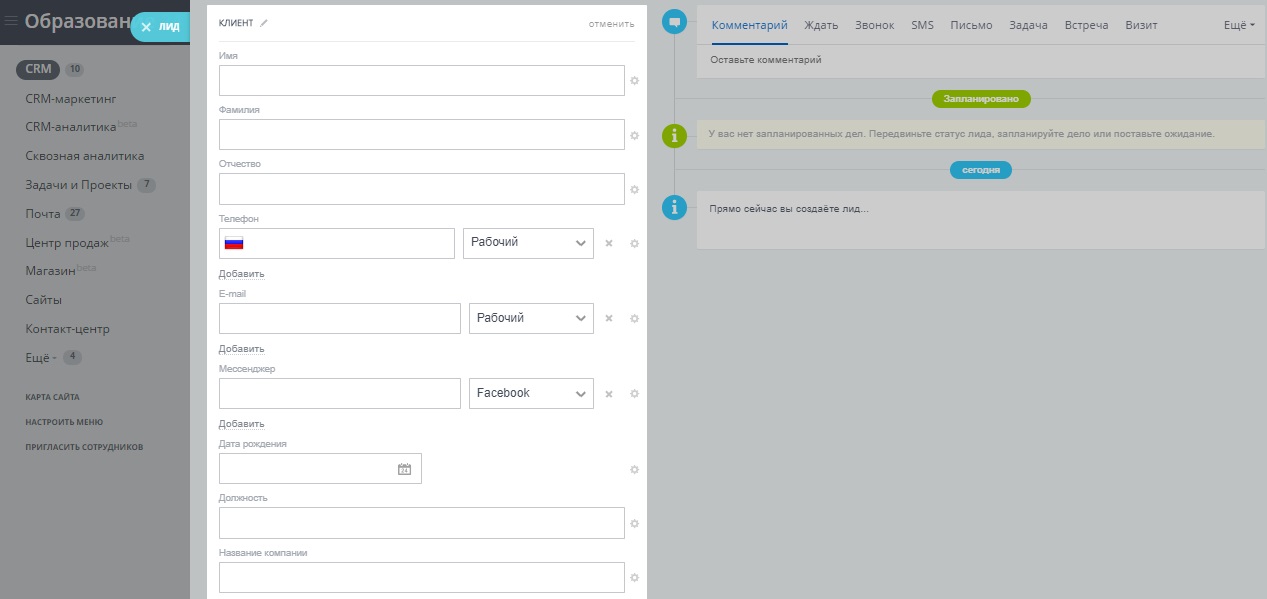Click into the Имя input field
1267x599 pixels.
pos(422,80)
